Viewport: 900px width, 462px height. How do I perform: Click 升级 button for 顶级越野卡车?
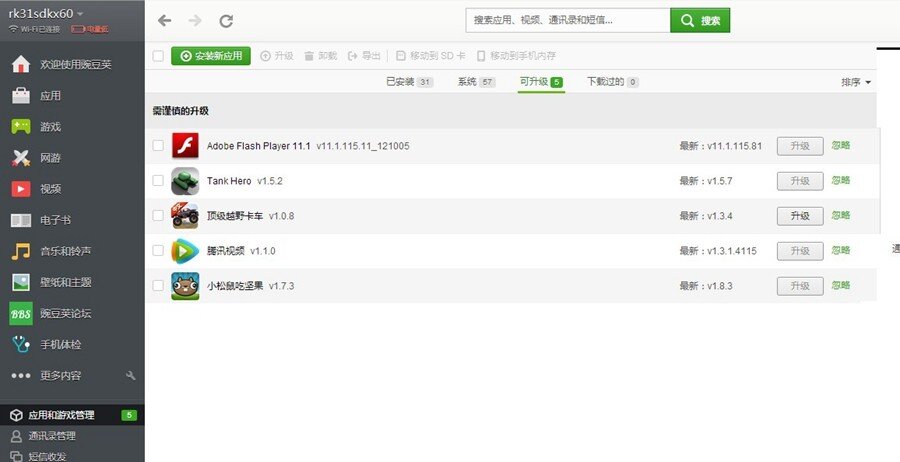point(800,216)
